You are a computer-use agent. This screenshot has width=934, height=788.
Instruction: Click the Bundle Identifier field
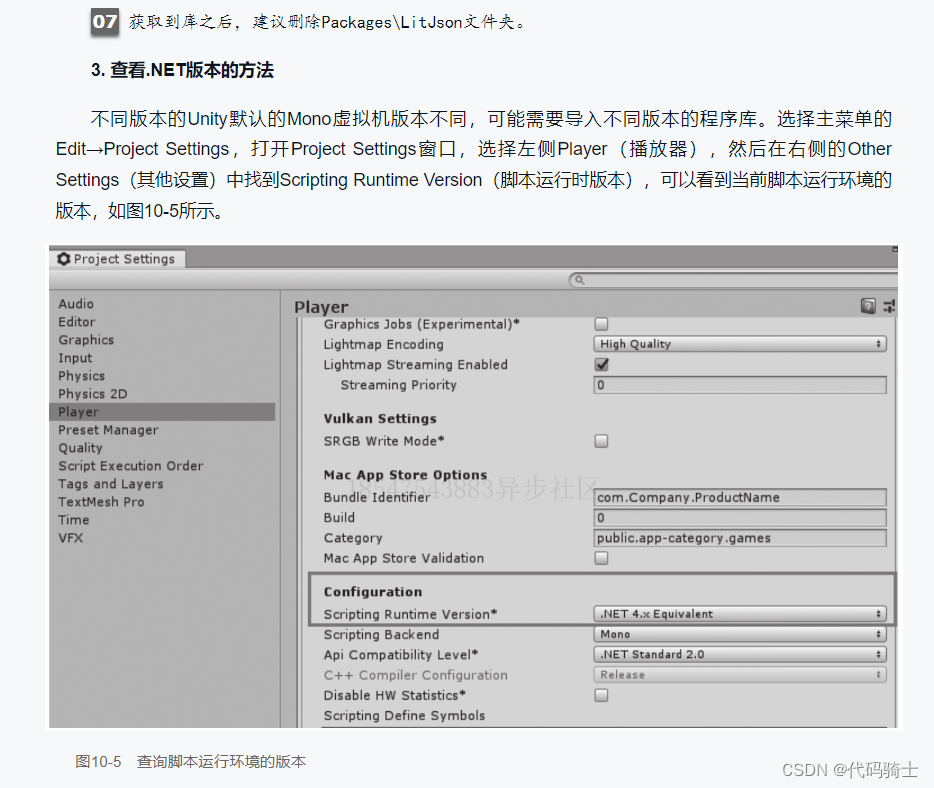(740, 497)
